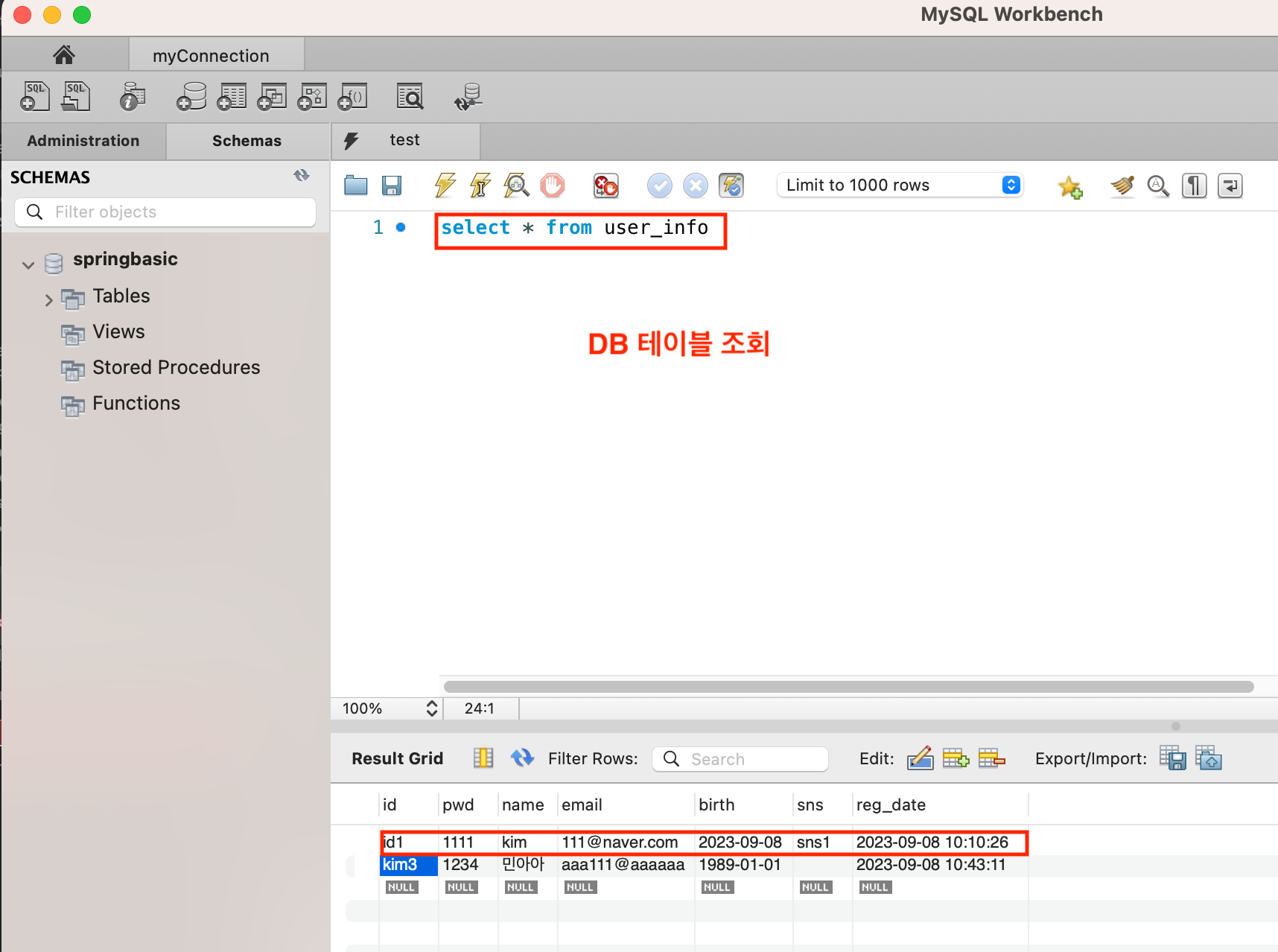Image resolution: width=1278 pixels, height=952 pixels.
Task: Rollback the transaction
Action: [696, 185]
